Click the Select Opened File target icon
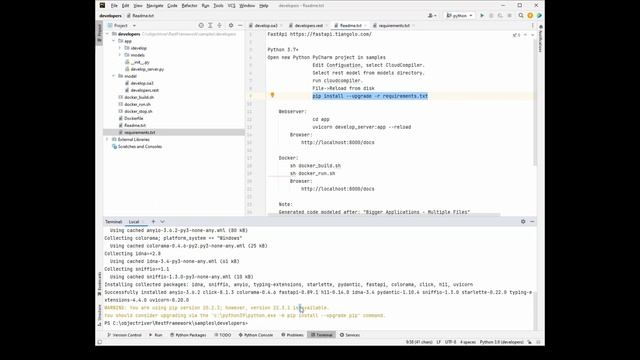 (x=201, y=25)
